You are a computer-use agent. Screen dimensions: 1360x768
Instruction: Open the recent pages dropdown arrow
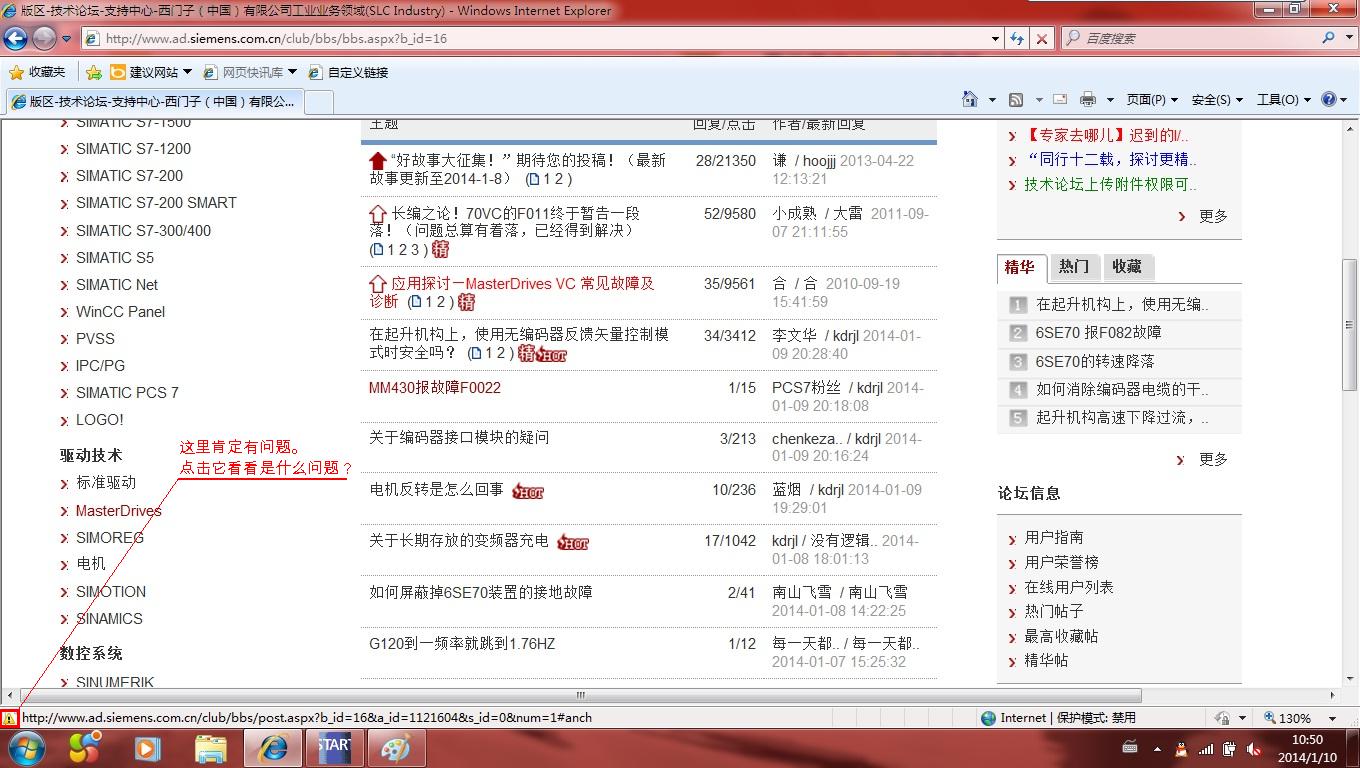point(66,39)
